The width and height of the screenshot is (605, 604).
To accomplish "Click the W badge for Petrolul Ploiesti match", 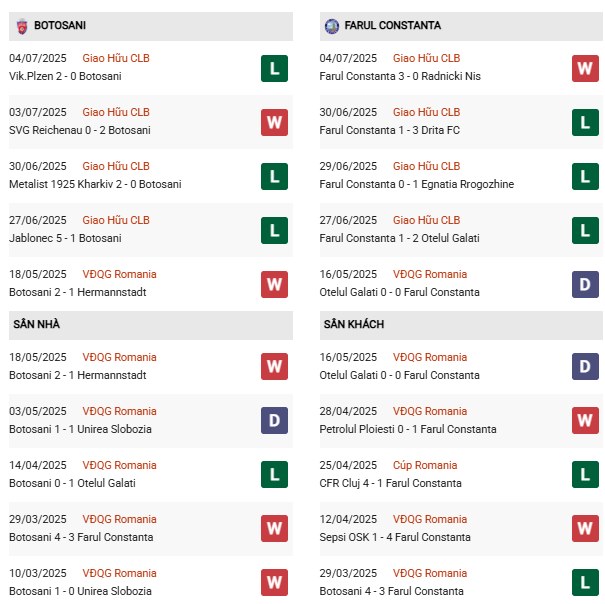I will click(585, 421).
